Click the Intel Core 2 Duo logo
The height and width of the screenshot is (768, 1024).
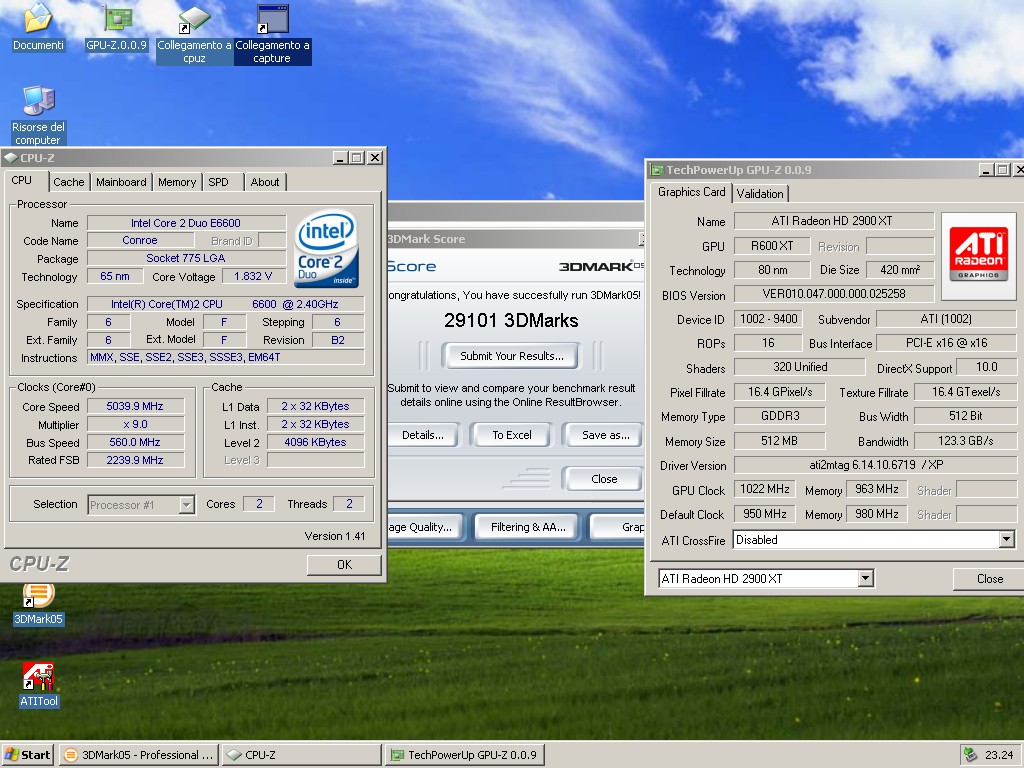click(326, 248)
